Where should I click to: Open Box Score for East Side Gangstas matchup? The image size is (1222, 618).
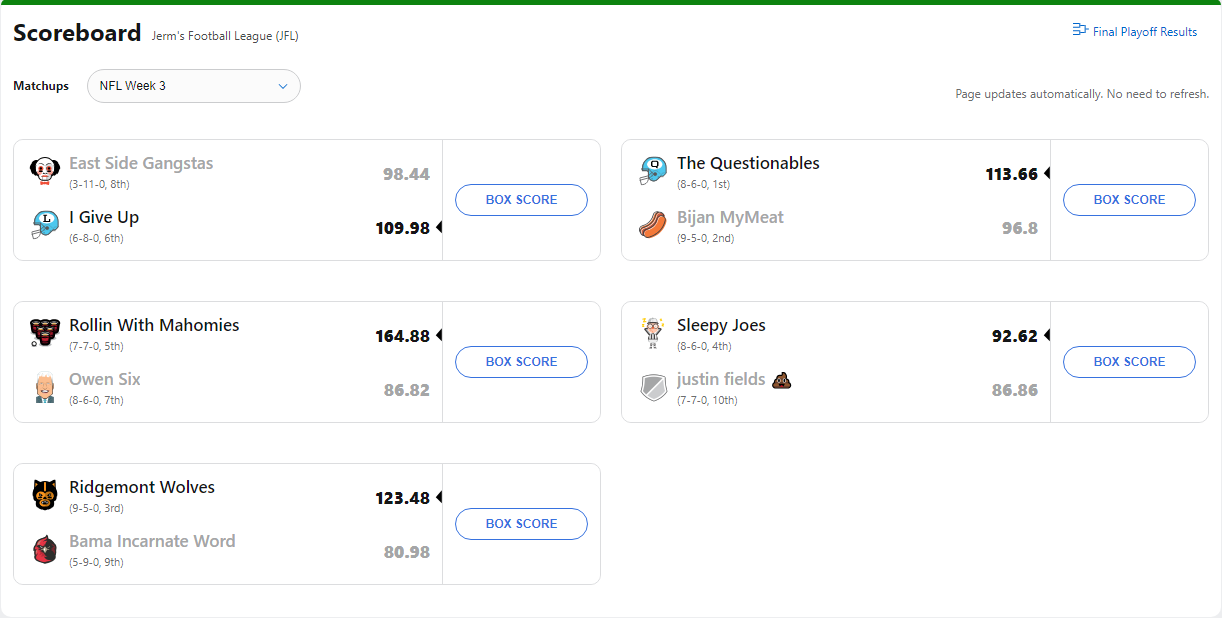521,200
